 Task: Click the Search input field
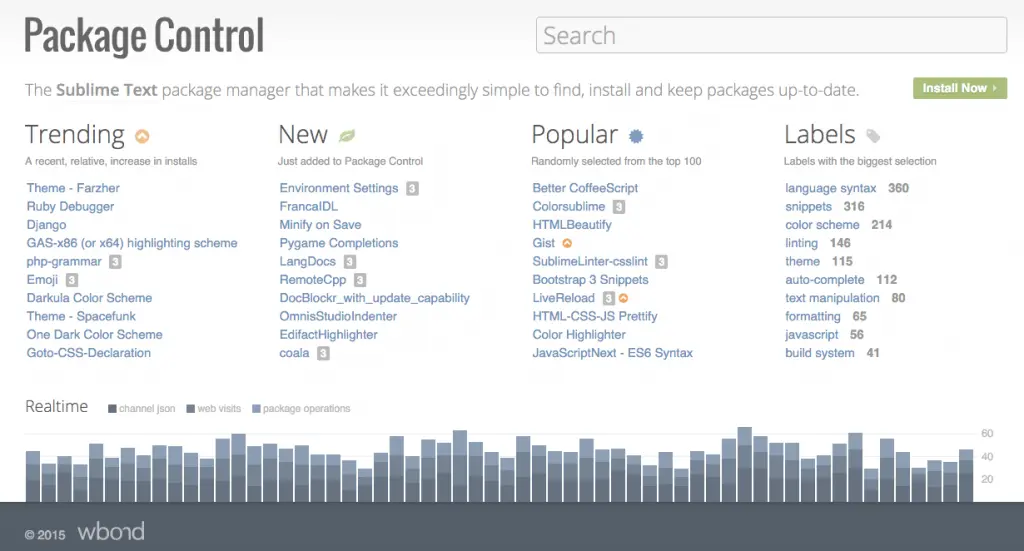[771, 35]
